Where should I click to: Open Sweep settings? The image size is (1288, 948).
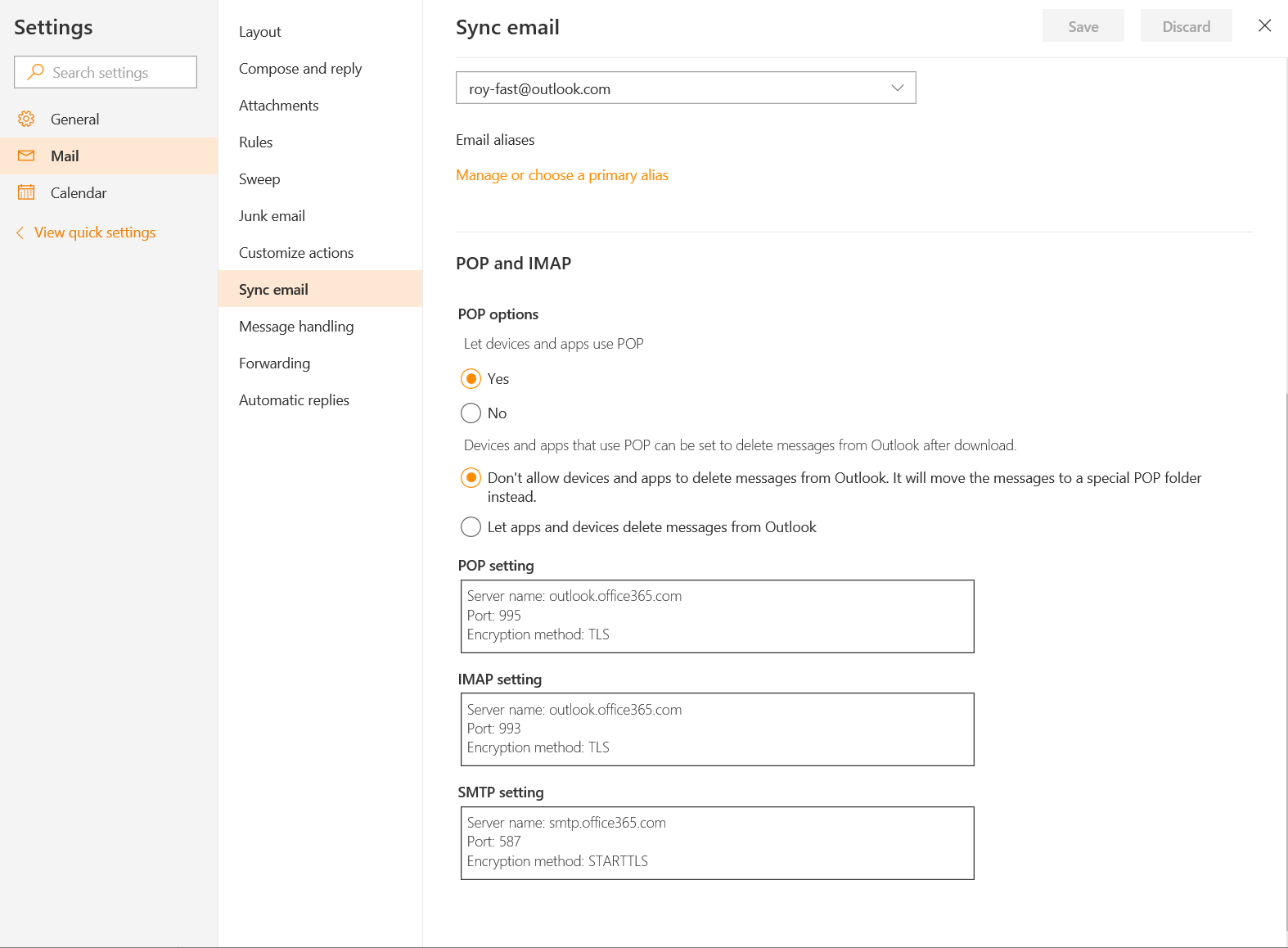click(x=320, y=178)
